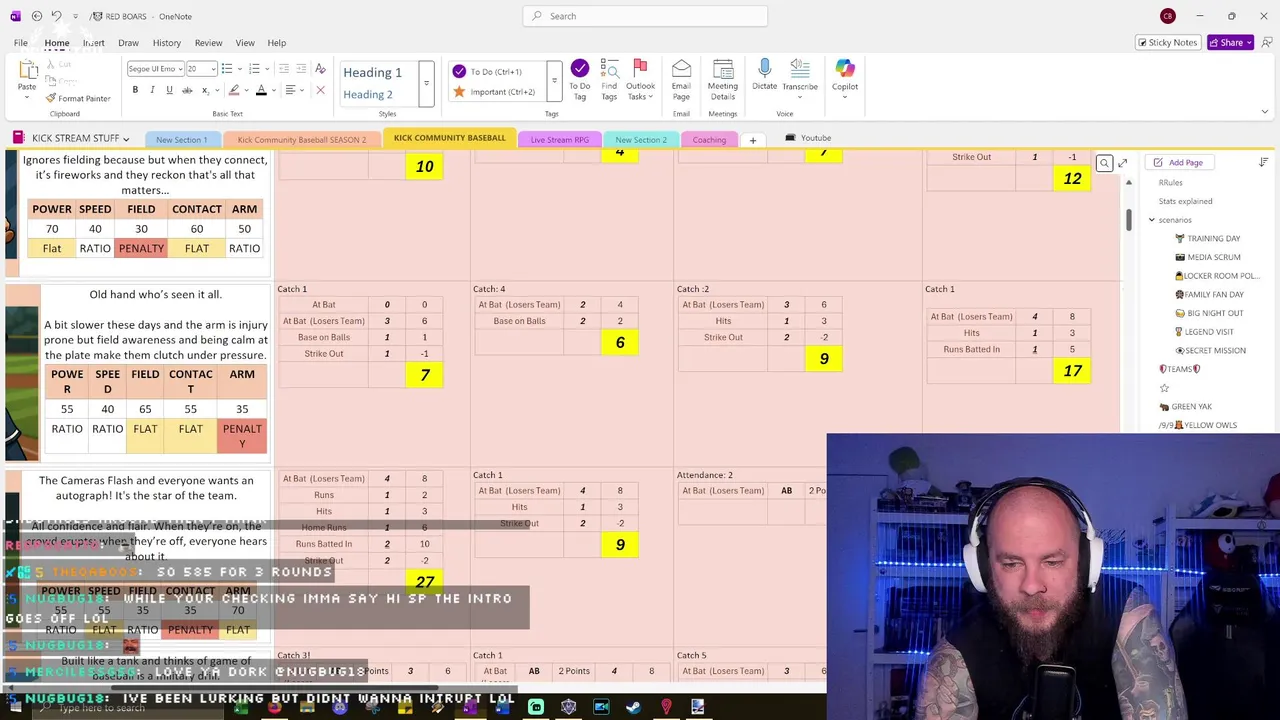The image size is (1280, 720).
Task: Click the Undo icon in title bar
Action: tap(57, 16)
